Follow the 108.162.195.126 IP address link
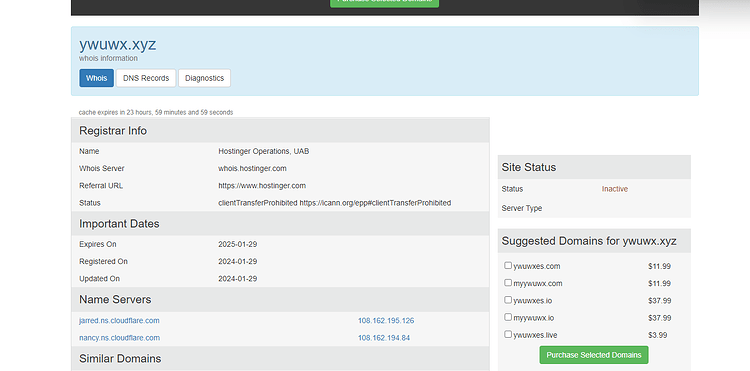The width and height of the screenshot is (750, 371). pyautogui.click(x=386, y=320)
